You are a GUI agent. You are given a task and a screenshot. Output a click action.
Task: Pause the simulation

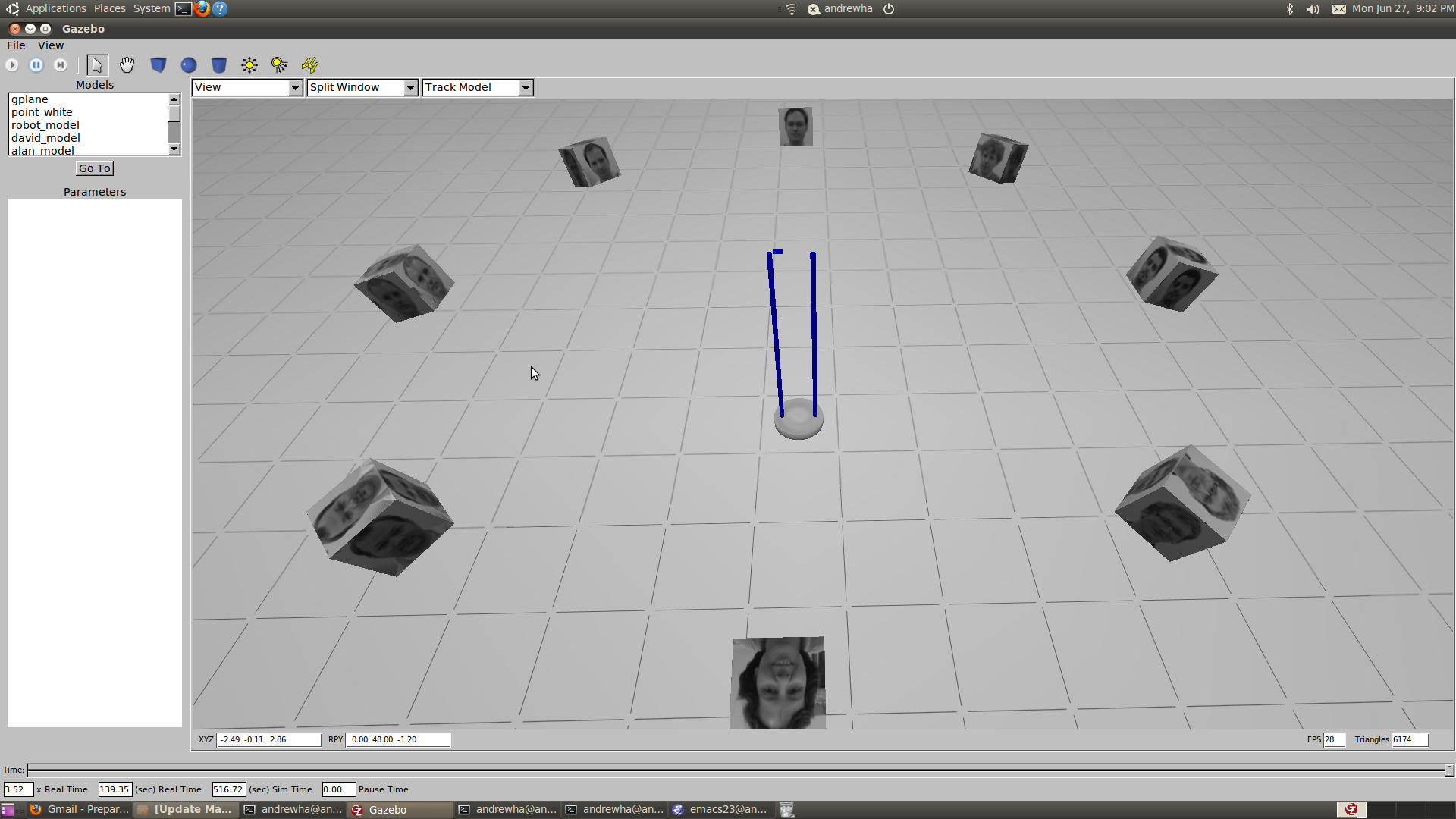[36, 64]
